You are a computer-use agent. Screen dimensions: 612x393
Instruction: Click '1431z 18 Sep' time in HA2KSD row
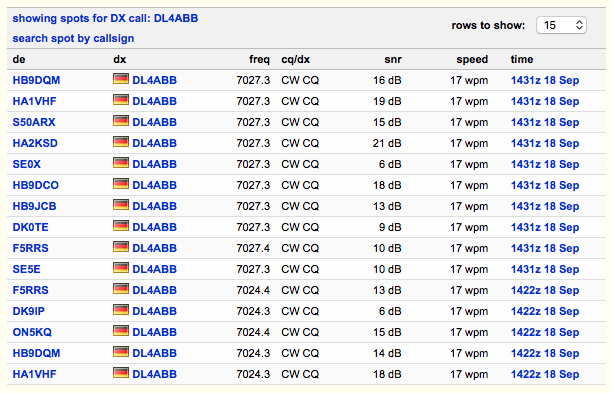coord(545,143)
